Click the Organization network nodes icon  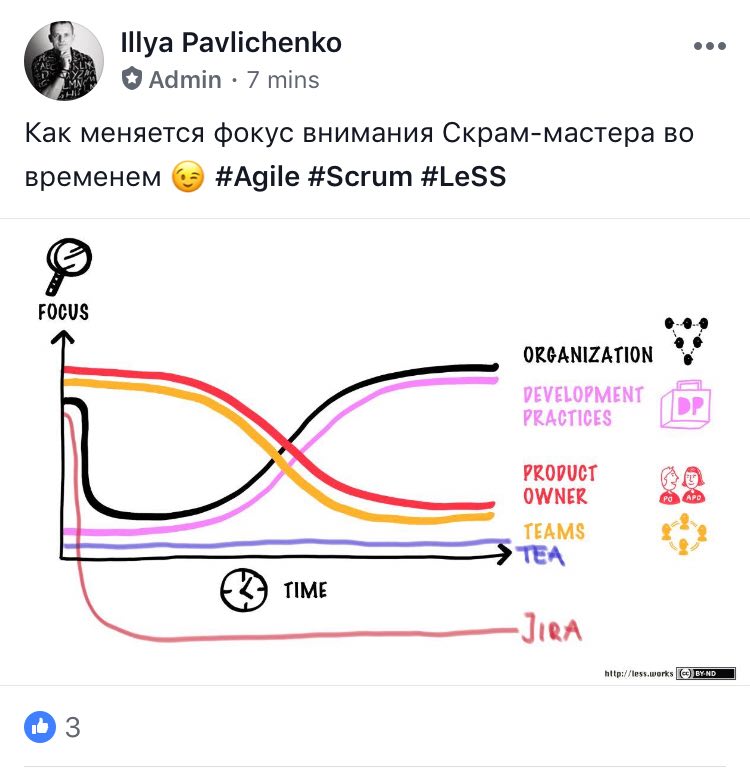point(686,340)
